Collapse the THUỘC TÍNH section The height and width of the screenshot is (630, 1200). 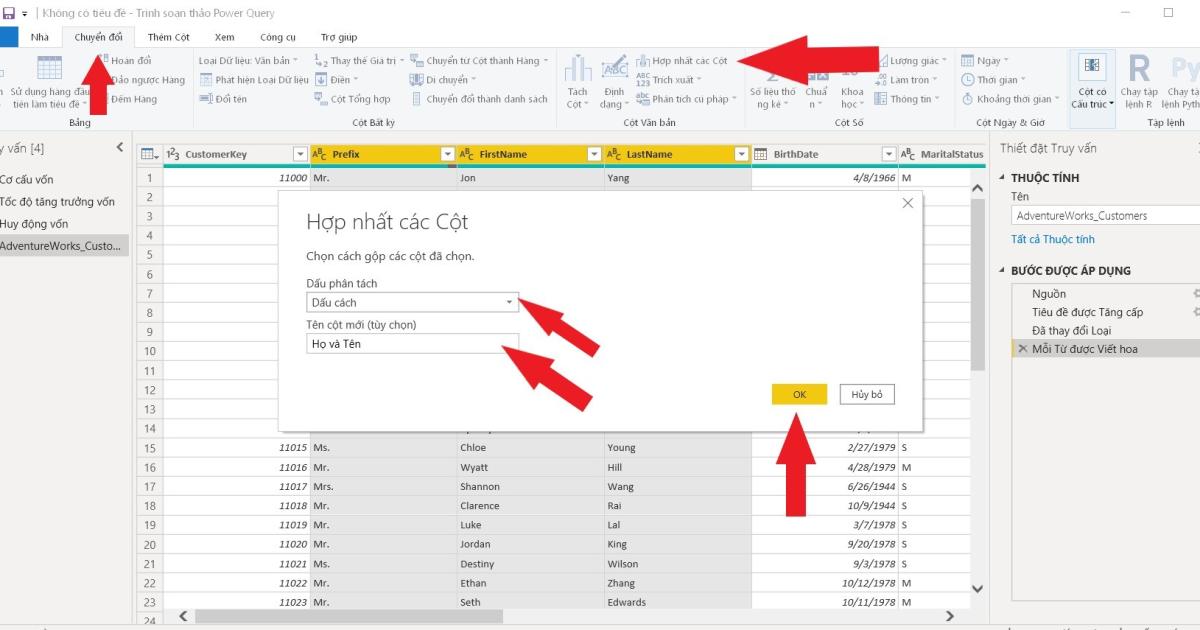[1003, 178]
